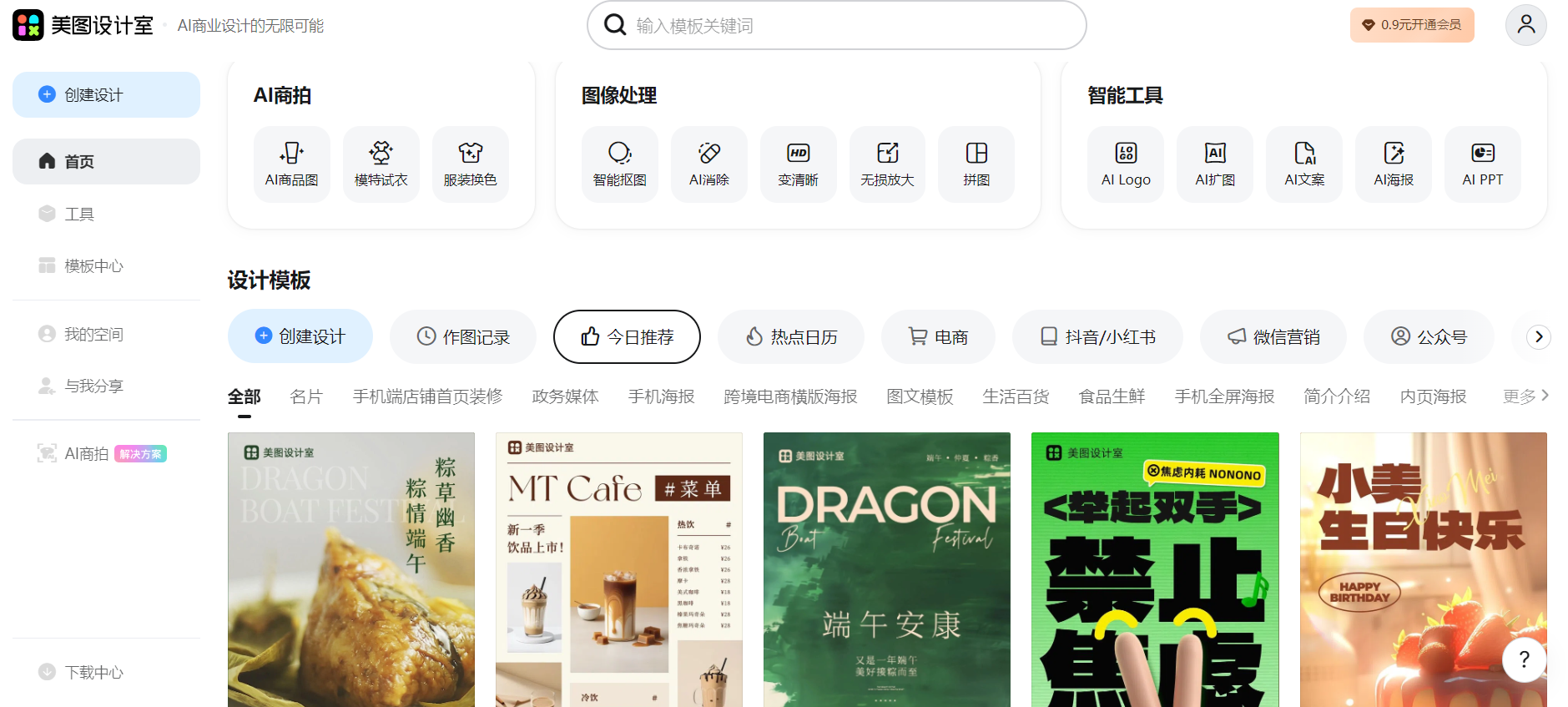
Task: Go to 模板中心 in sidebar
Action: pyautogui.click(x=93, y=265)
